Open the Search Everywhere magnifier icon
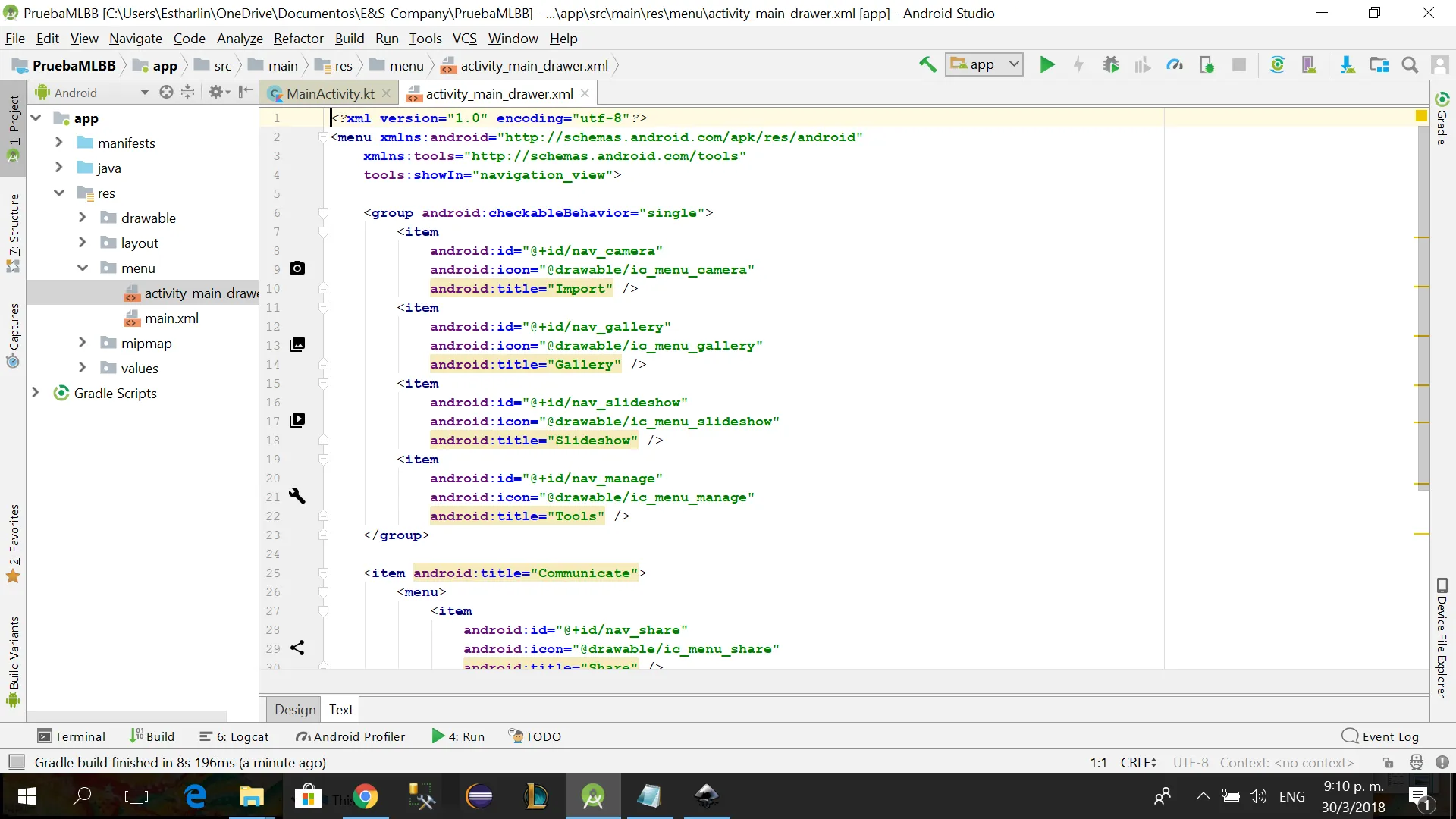The height and width of the screenshot is (819, 1456). point(1410,65)
